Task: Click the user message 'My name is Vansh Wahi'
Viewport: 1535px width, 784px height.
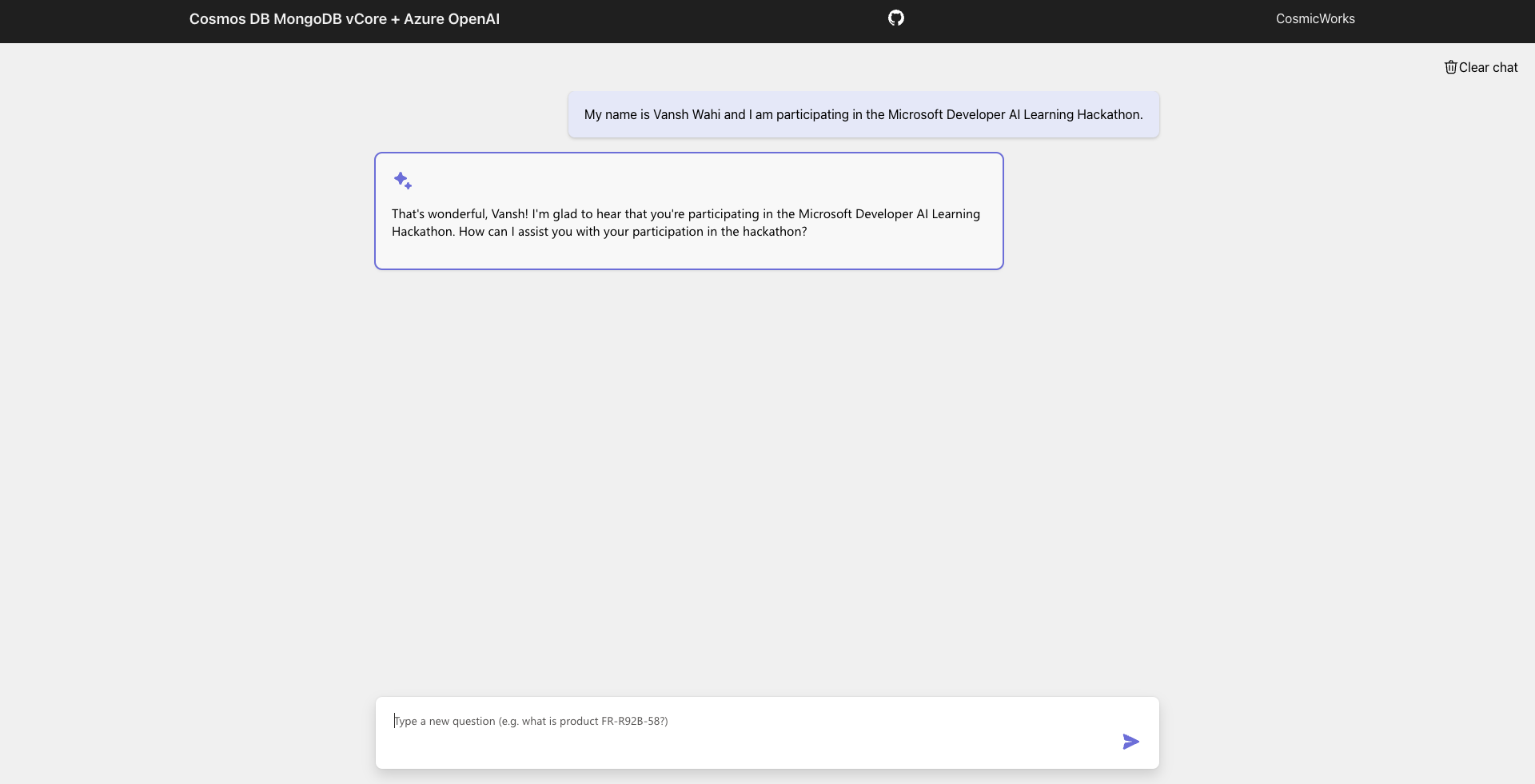Action: pos(863,114)
